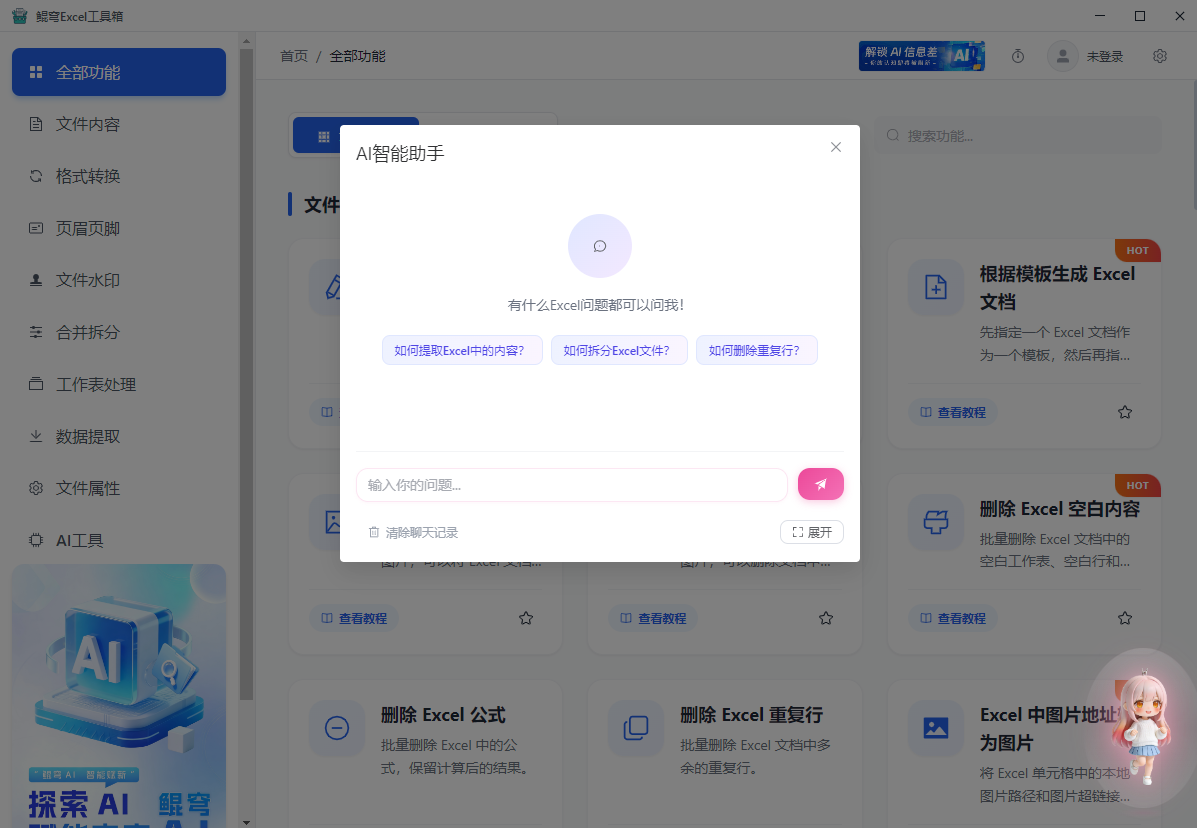Star the 删除 Excel 空白内容 card
This screenshot has height=828, width=1197.
(x=1124, y=618)
